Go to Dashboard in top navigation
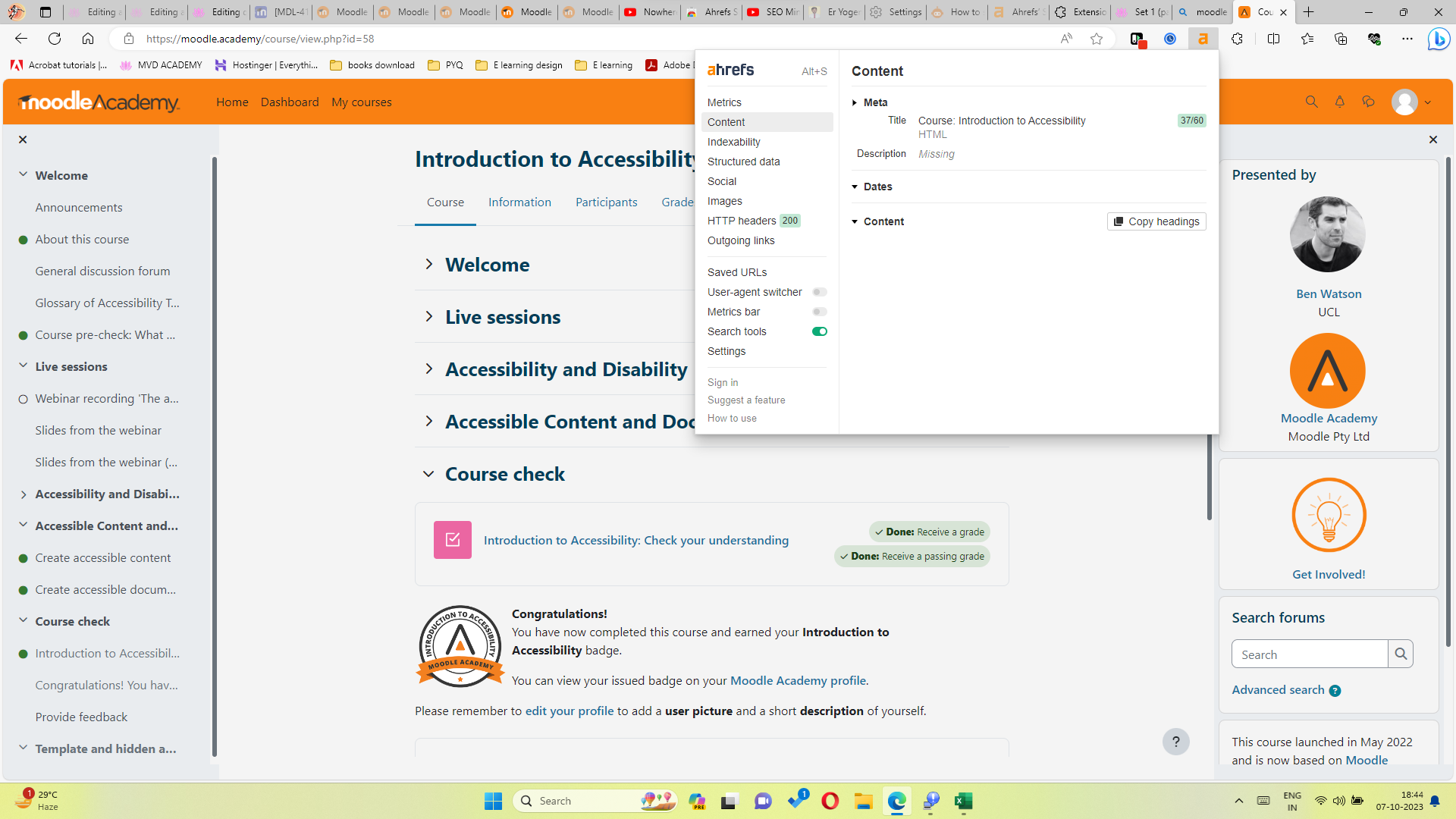Screen dimensions: 1456x819 [290, 102]
